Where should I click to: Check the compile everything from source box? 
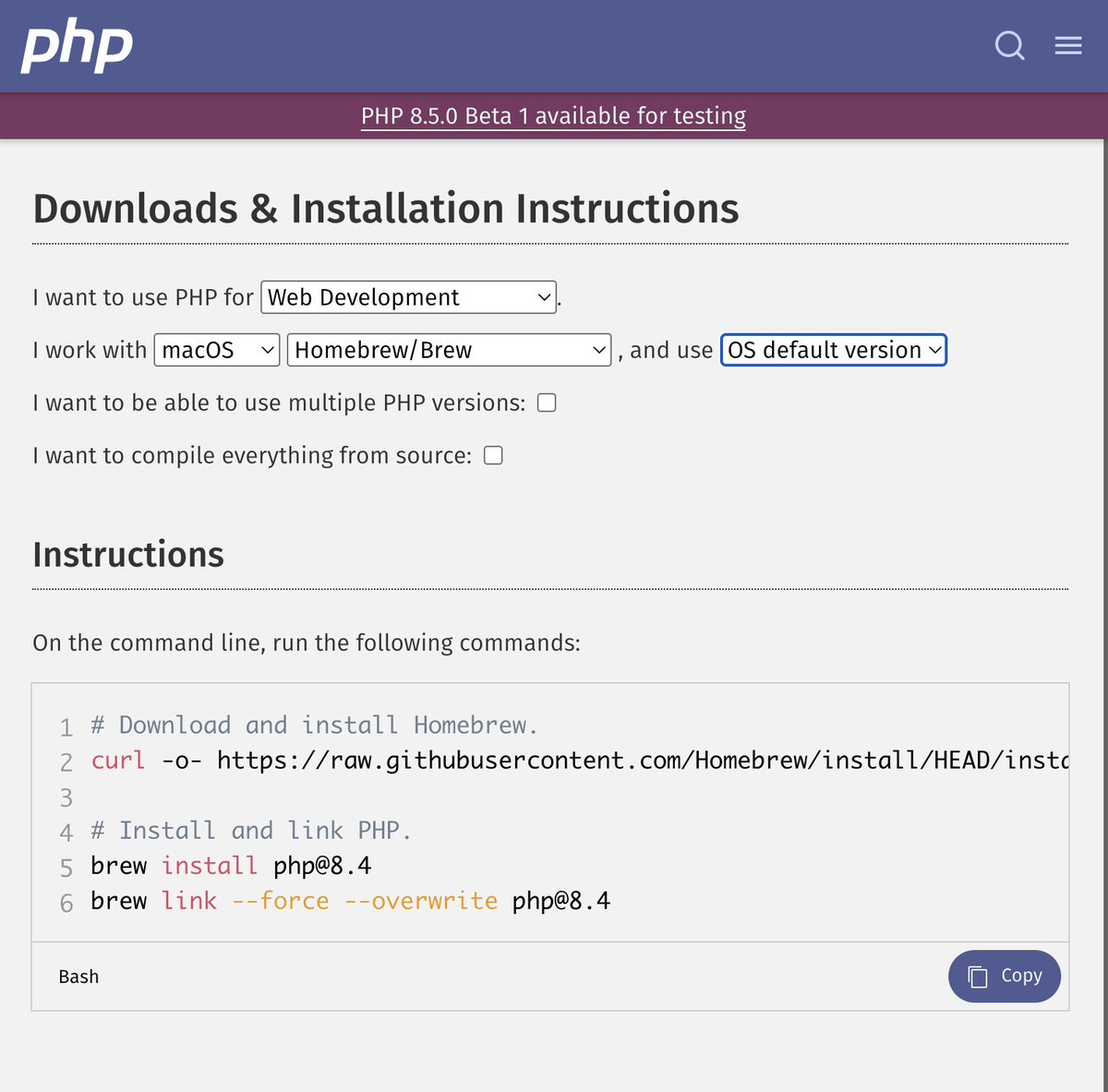pos(493,455)
